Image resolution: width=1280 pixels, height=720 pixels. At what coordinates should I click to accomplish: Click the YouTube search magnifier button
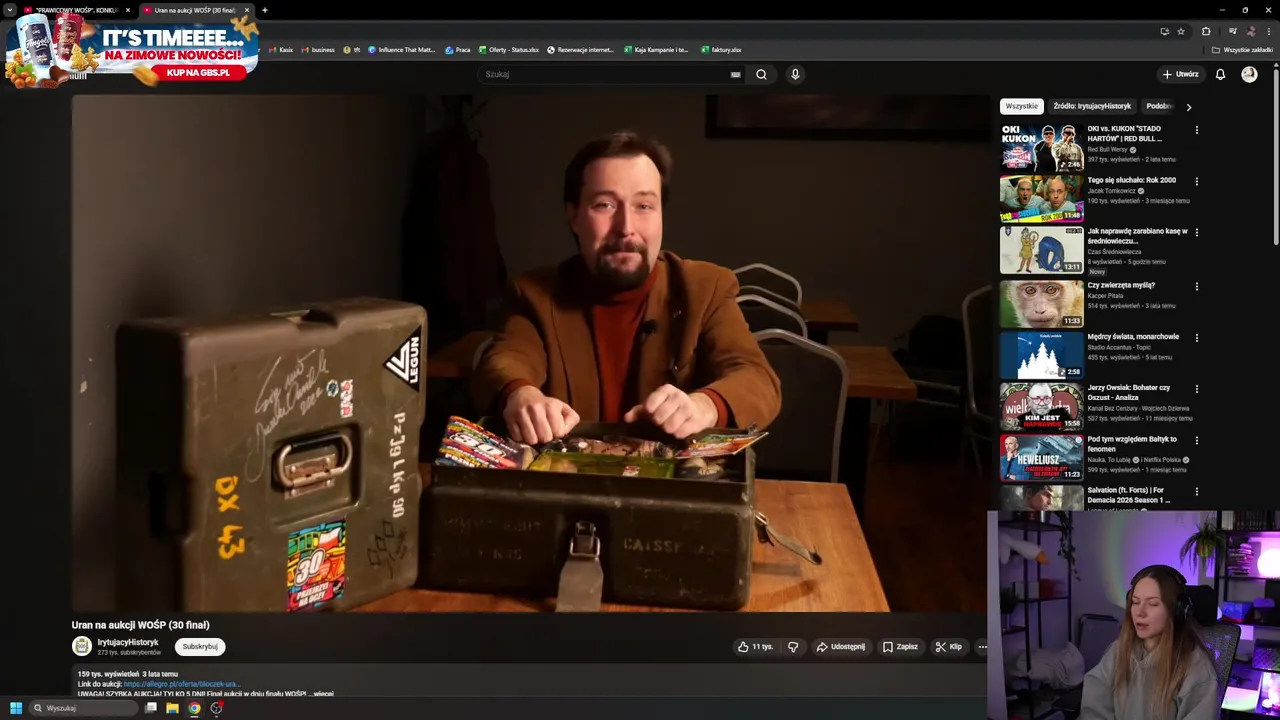[x=761, y=74]
